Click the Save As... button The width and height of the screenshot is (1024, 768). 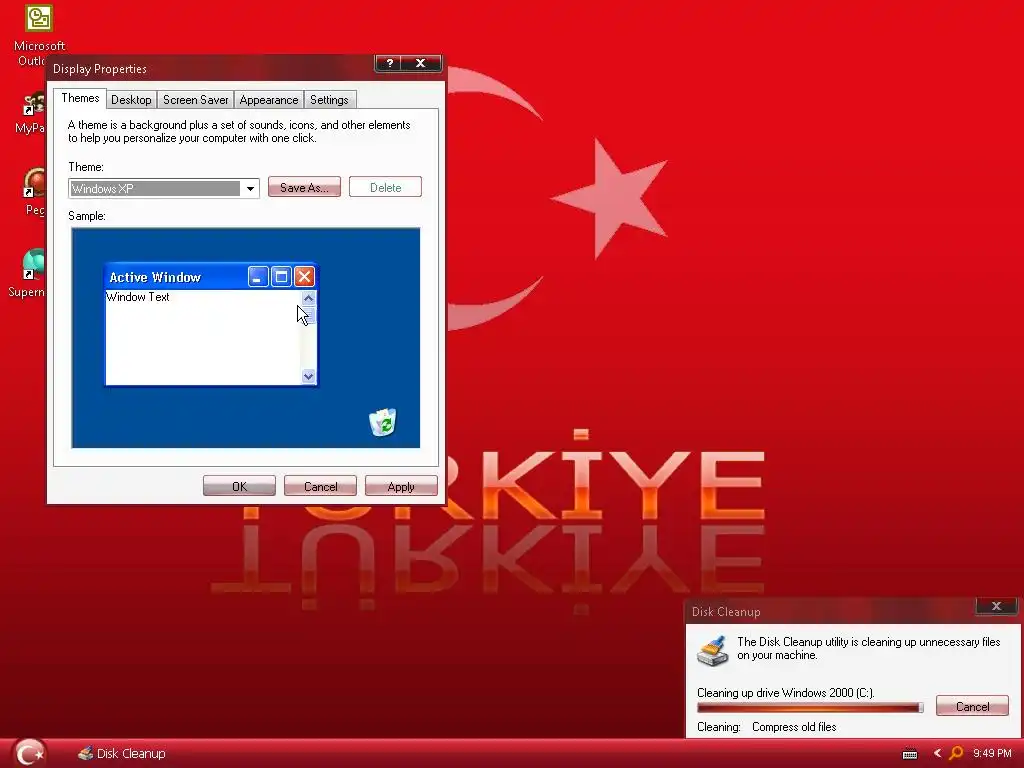tap(304, 187)
